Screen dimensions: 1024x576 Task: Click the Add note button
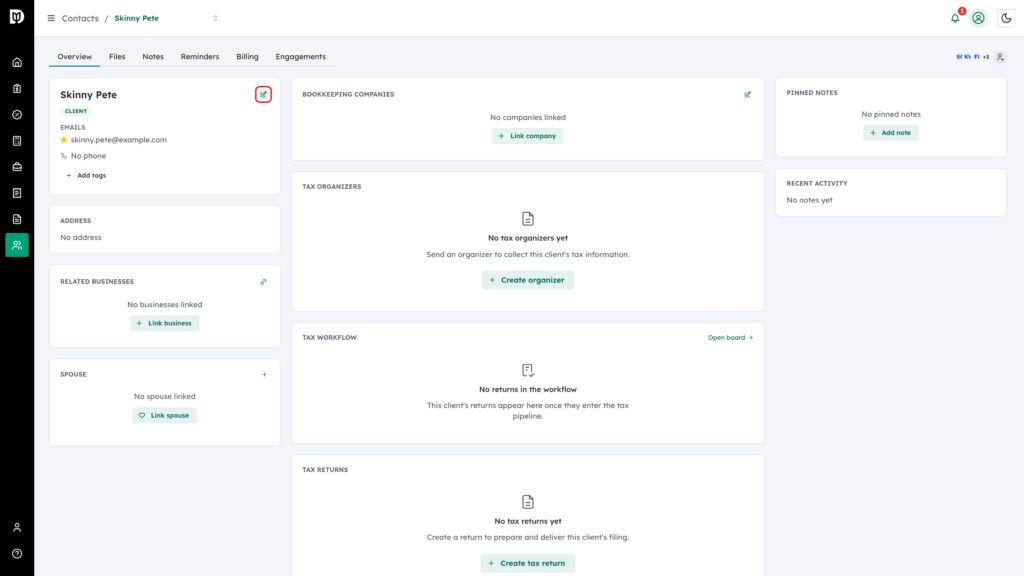891,133
